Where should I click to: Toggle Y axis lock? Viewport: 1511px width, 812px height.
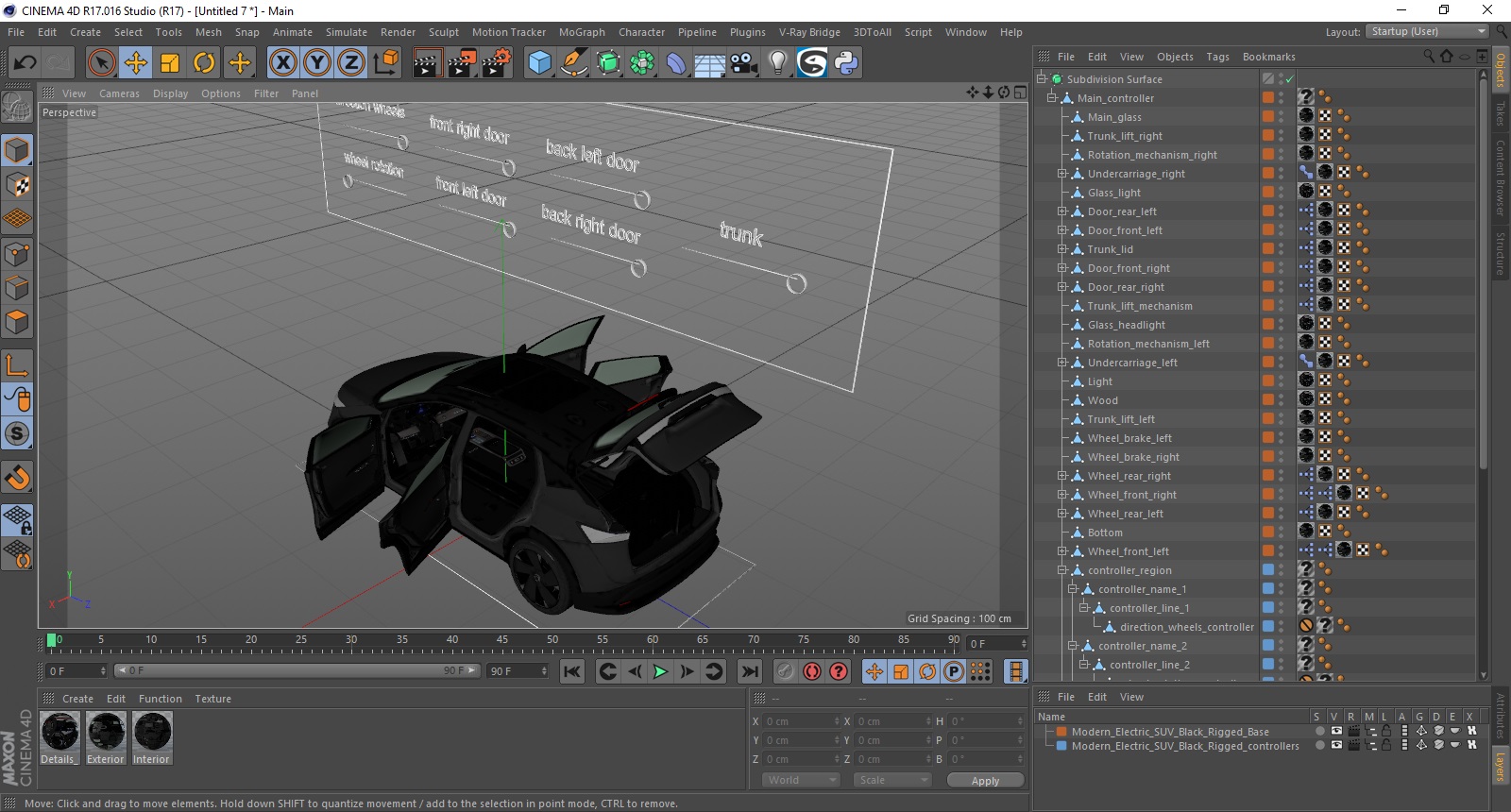(x=317, y=63)
